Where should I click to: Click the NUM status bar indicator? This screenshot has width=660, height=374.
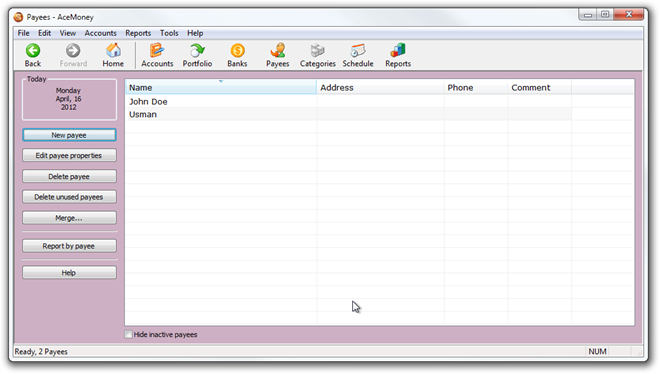tap(597, 352)
